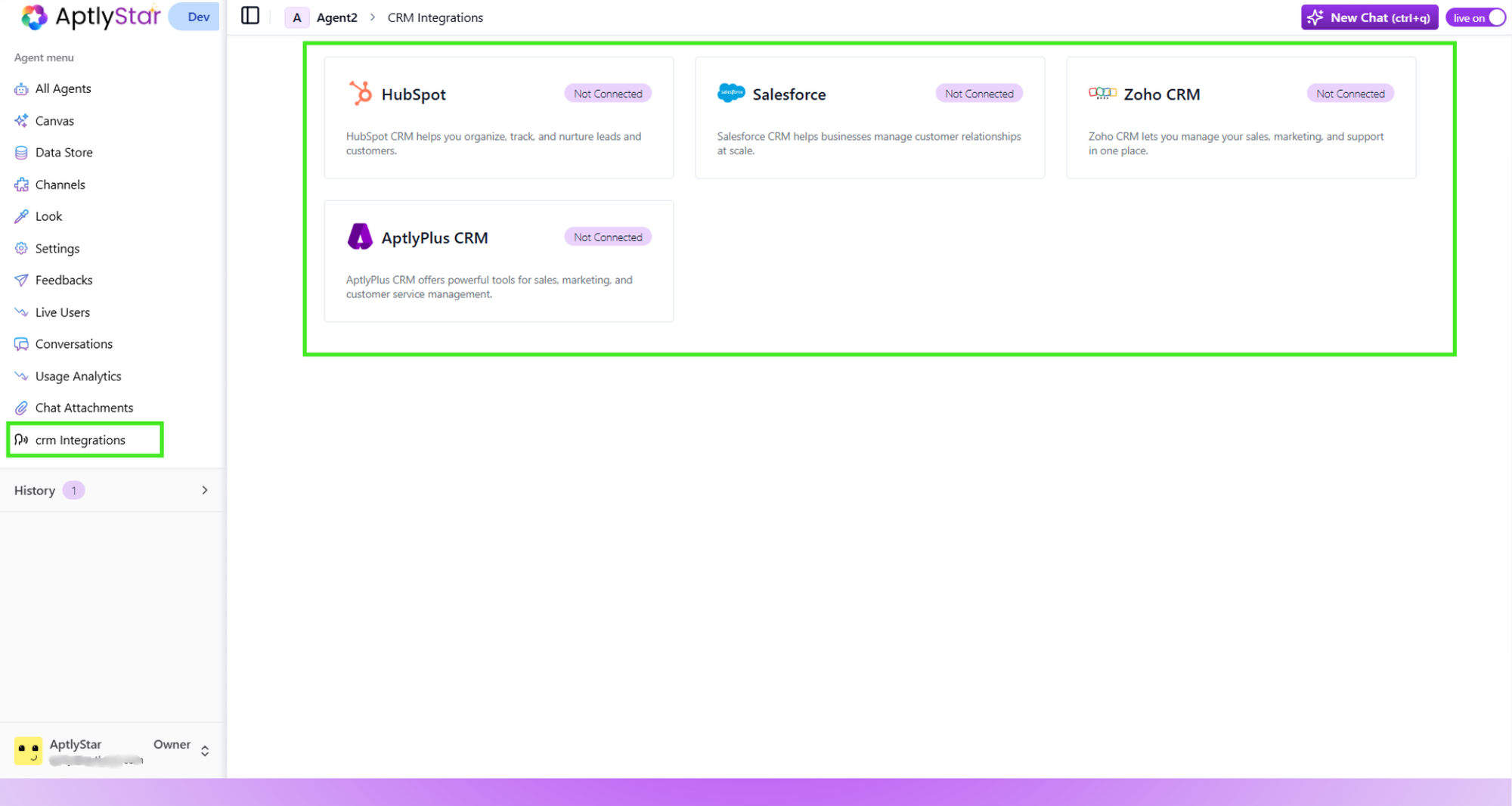
Task: Start a New Chat
Action: 1368,17
